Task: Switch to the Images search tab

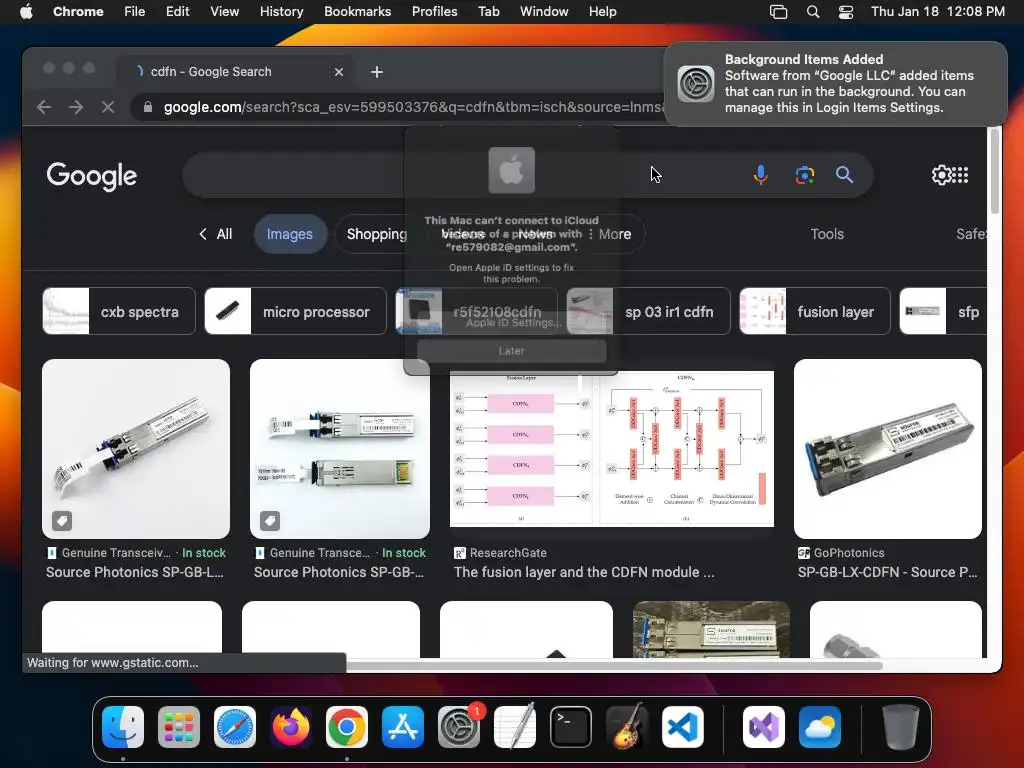Action: pos(290,234)
